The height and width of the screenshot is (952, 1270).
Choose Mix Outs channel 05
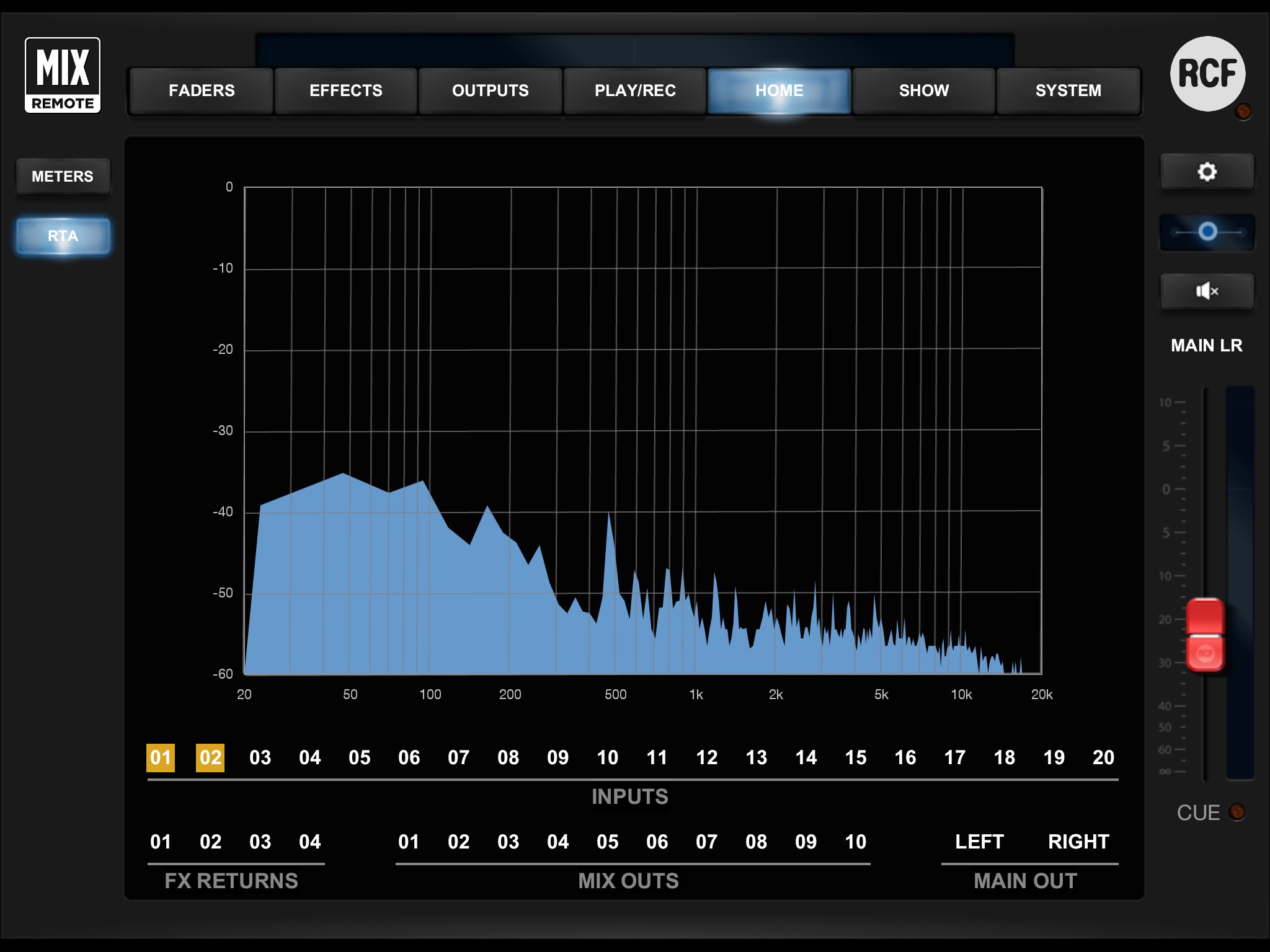(607, 842)
